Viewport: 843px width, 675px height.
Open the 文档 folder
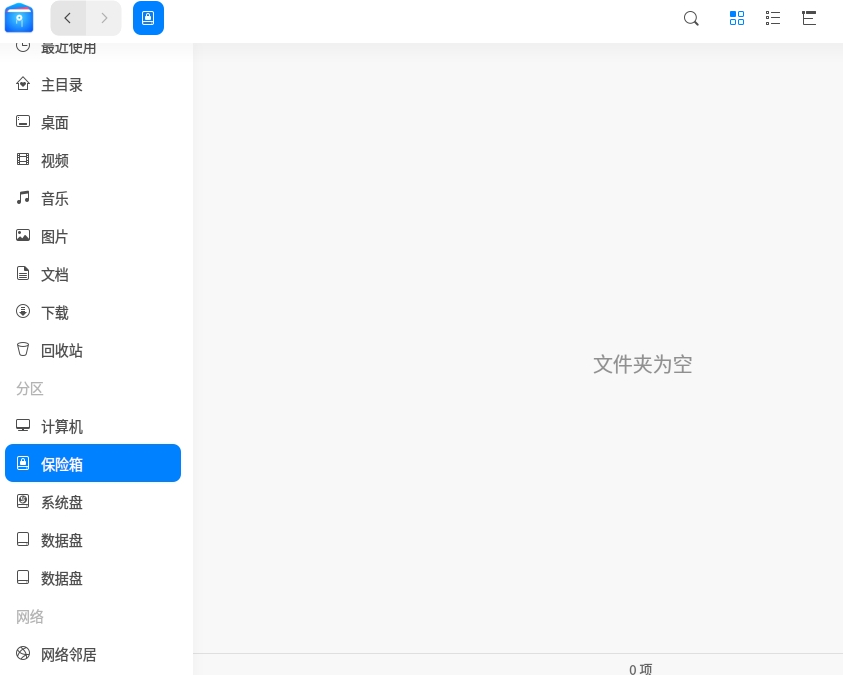click(x=93, y=275)
